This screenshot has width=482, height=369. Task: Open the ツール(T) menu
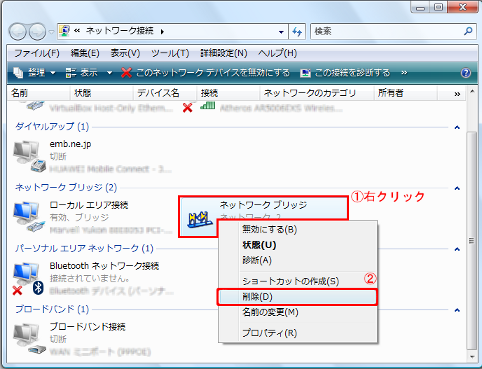tap(170, 53)
